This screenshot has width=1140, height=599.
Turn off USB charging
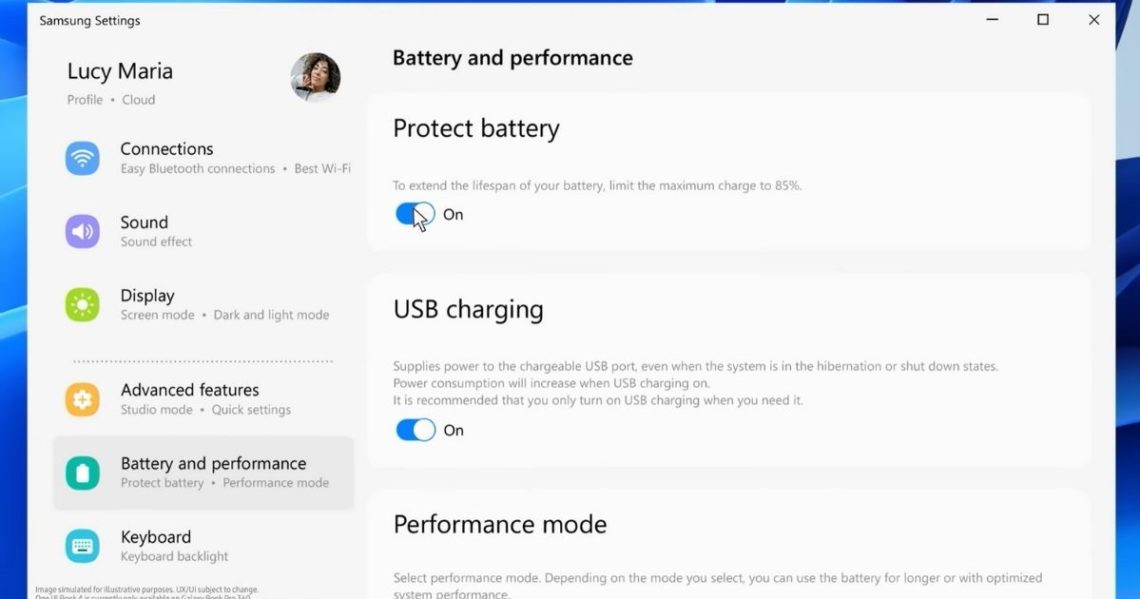tap(415, 430)
